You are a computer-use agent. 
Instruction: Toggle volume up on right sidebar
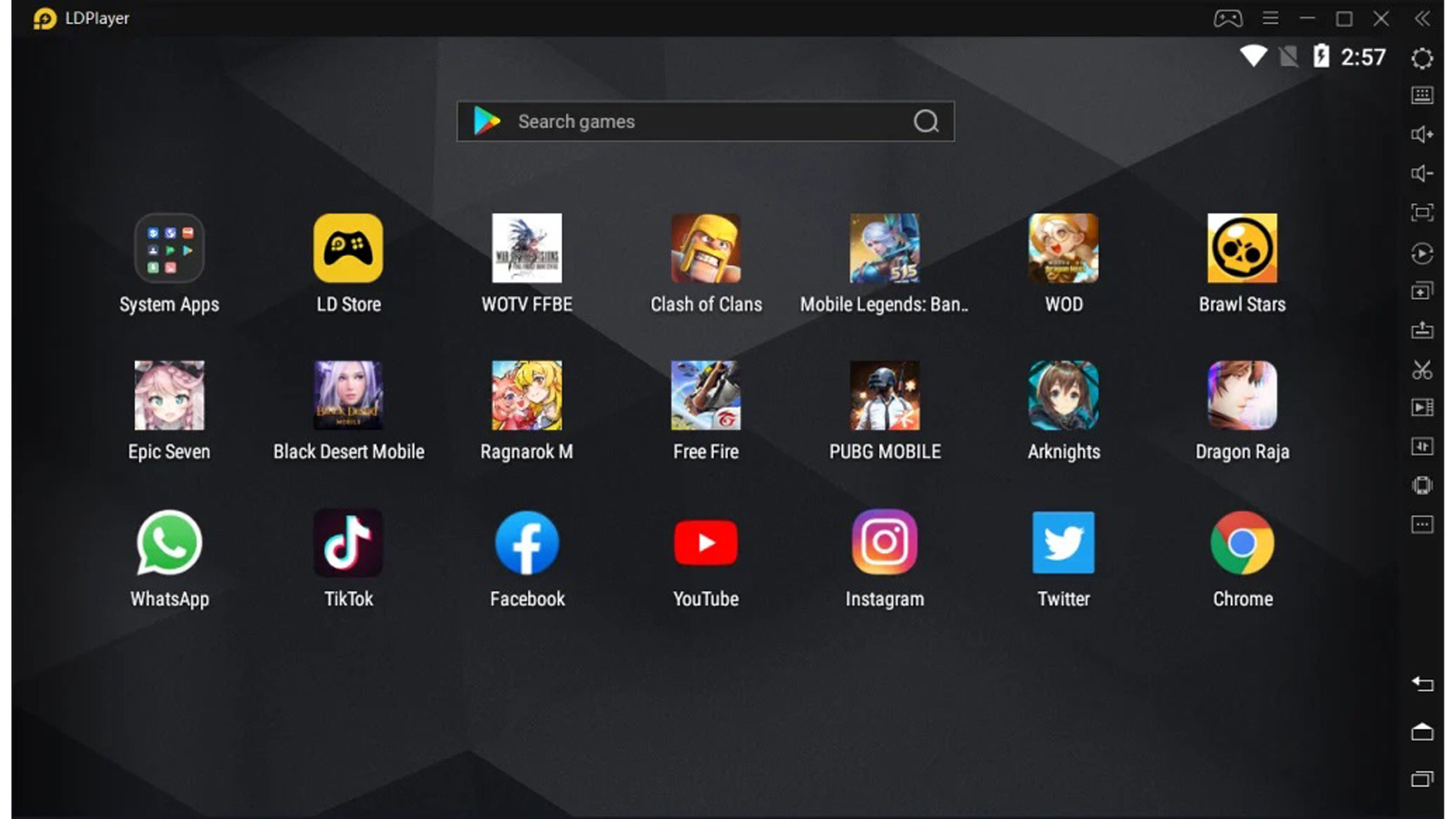click(1422, 133)
